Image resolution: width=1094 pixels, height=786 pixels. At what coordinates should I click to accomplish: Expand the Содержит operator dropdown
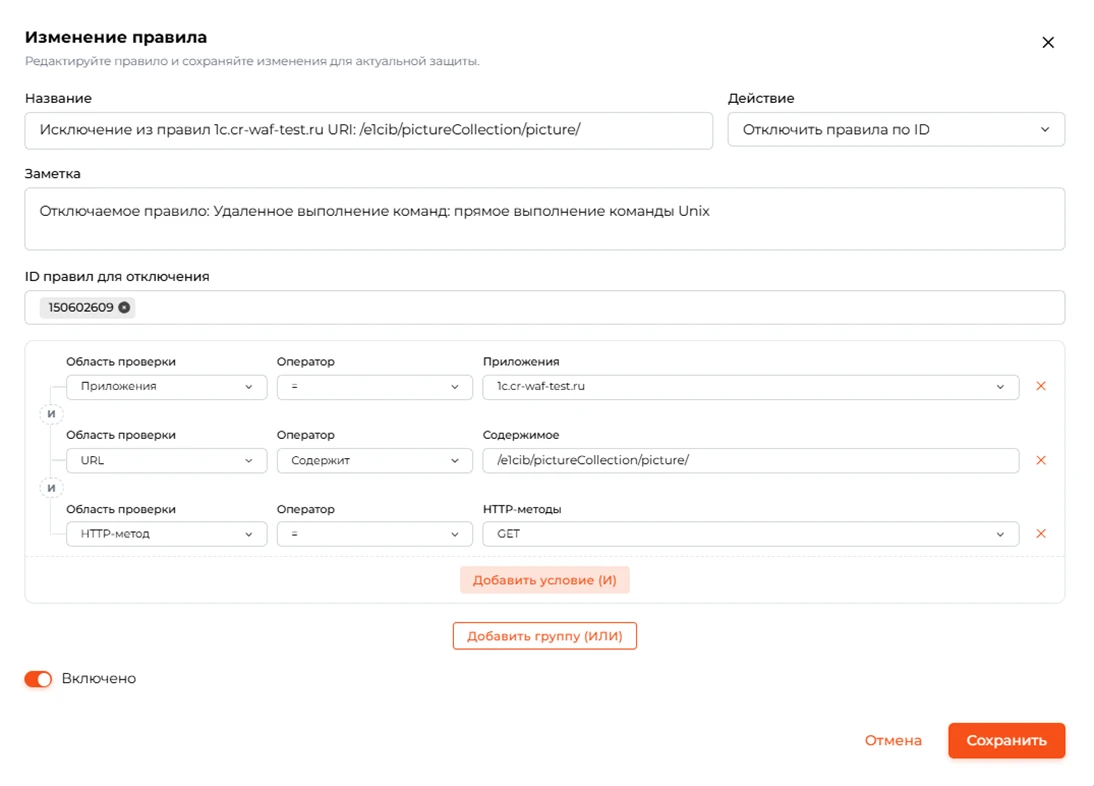tap(375, 461)
